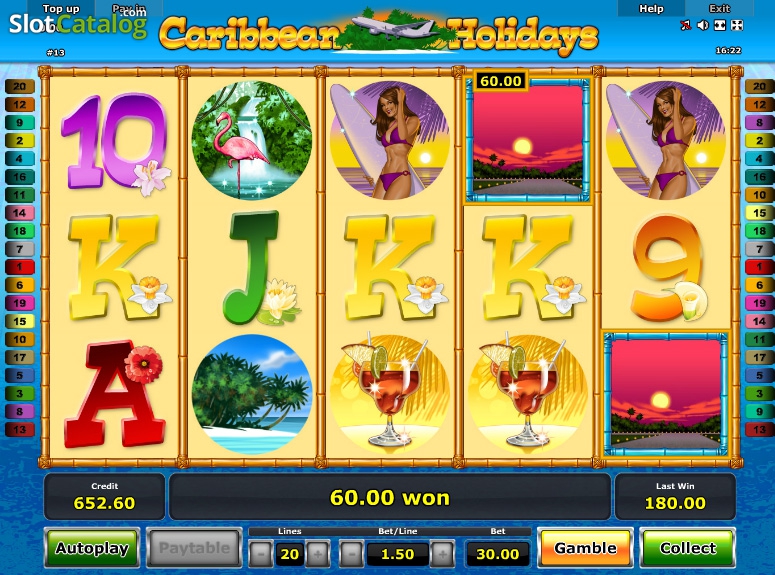The image size is (775, 575).
Task: Mute the sound with speaker icon
Action: (703, 25)
